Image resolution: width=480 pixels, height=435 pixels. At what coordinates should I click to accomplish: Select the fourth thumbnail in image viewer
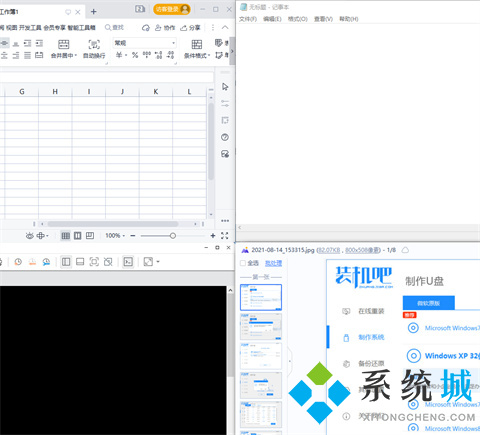click(261, 385)
